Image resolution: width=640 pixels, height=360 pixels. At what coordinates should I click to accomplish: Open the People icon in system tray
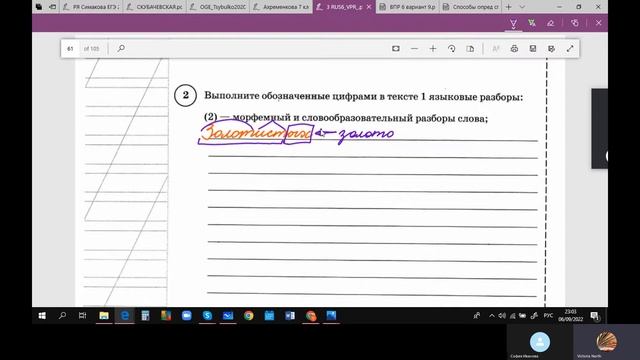click(x=476, y=316)
